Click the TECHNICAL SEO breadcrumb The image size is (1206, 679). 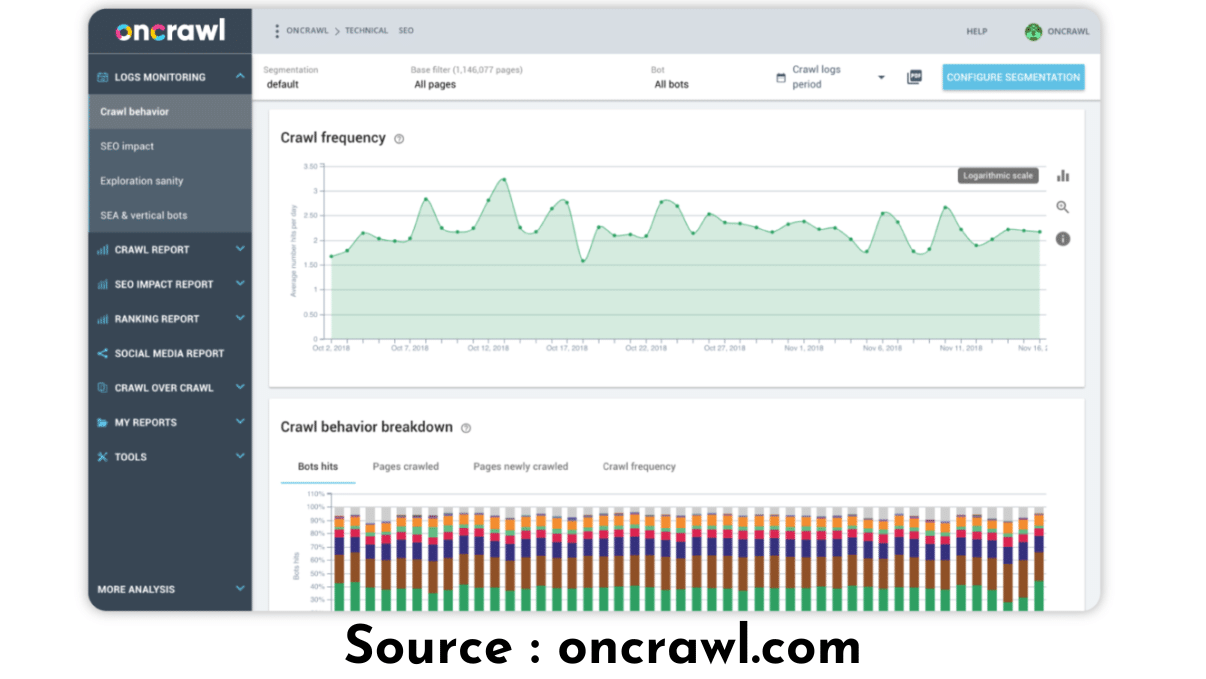point(379,31)
